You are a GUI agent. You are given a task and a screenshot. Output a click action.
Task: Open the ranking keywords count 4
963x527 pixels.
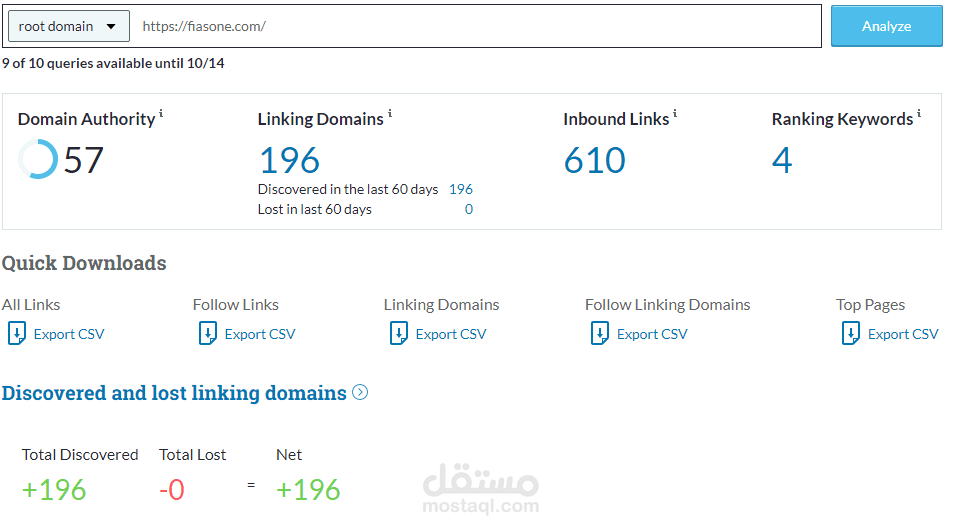pyautogui.click(x=782, y=160)
